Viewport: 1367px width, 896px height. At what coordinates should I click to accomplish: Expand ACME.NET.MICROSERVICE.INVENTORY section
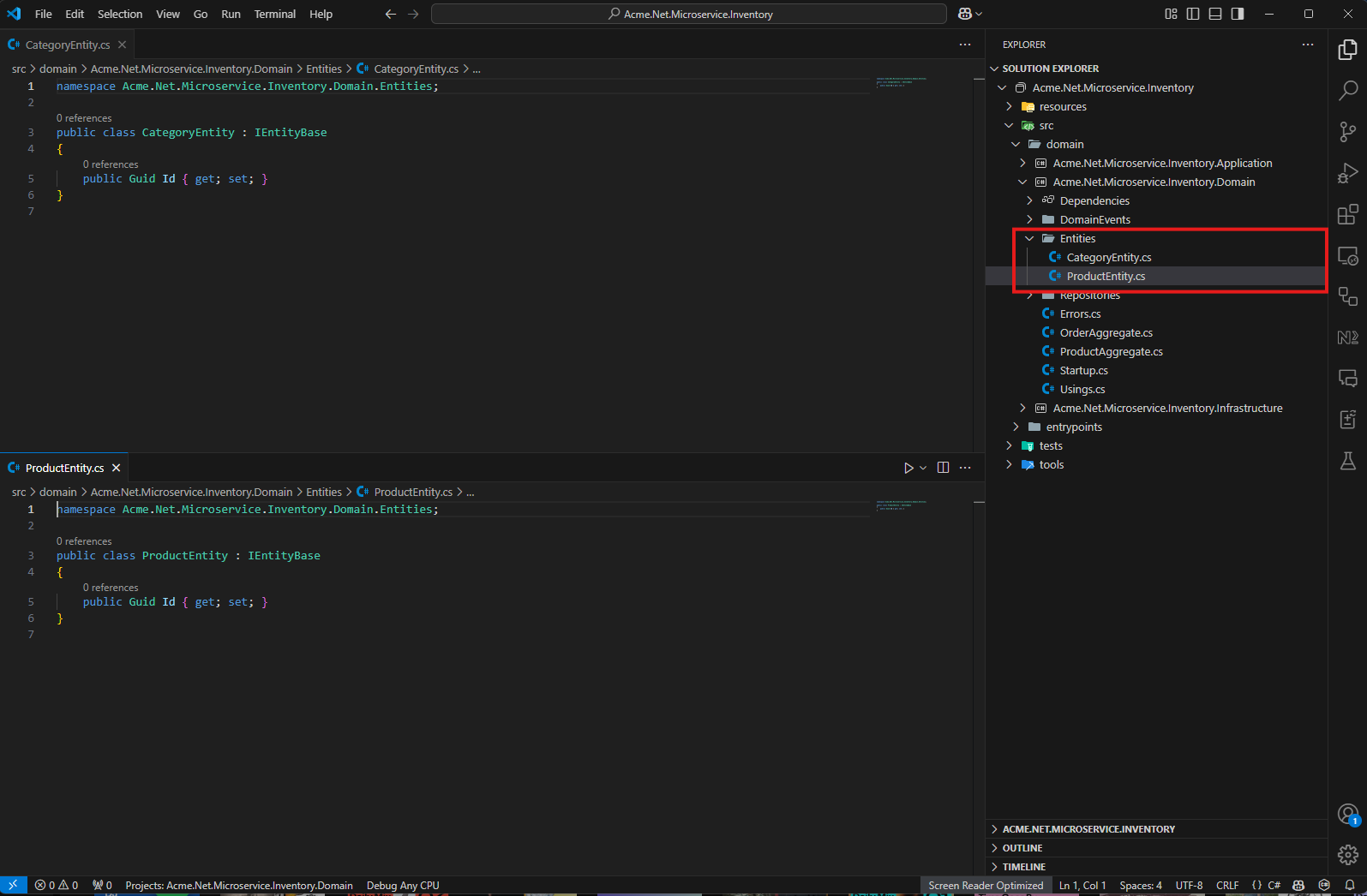[1156, 829]
